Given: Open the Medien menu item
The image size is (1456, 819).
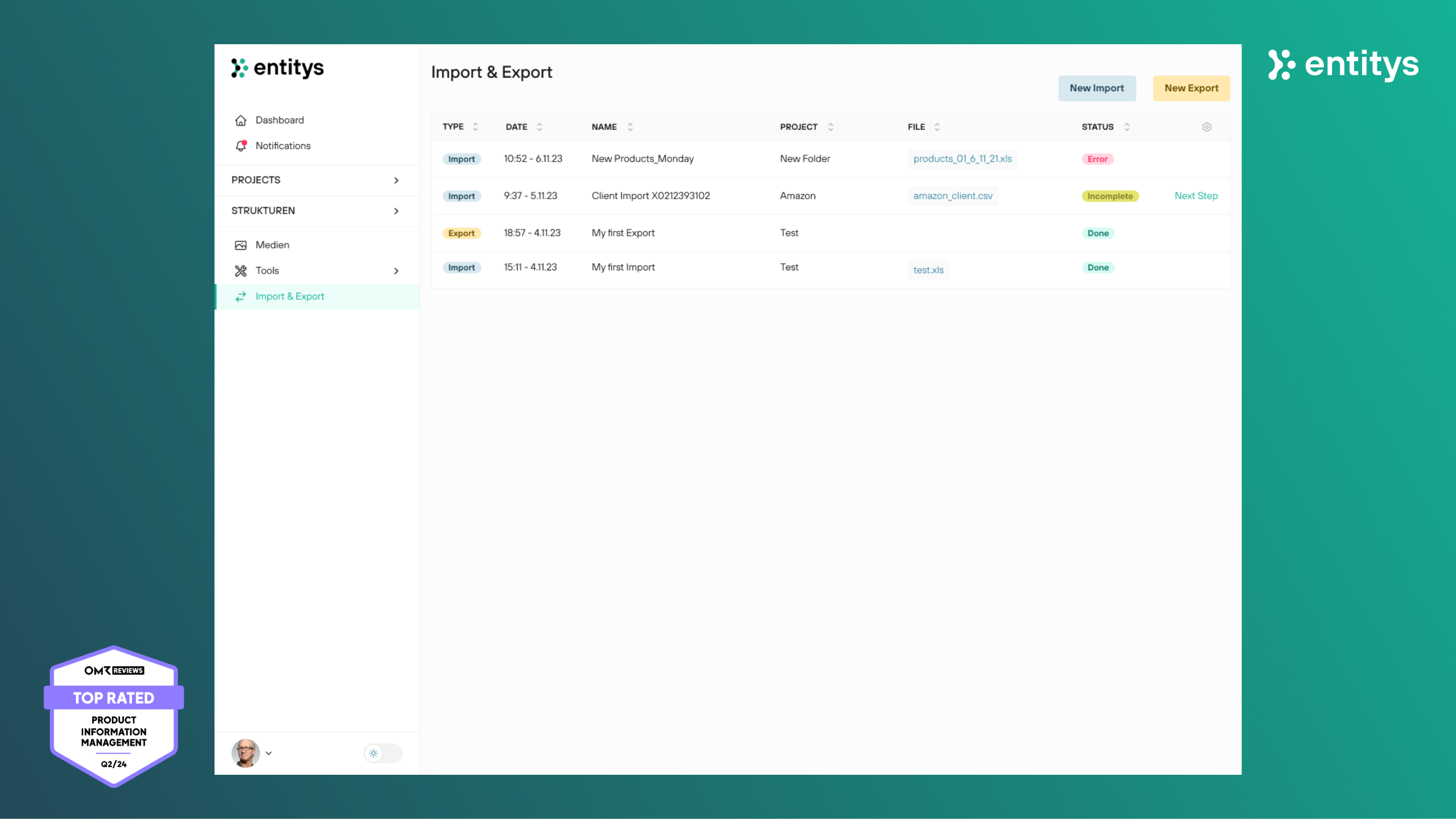Looking at the screenshot, I should point(272,245).
